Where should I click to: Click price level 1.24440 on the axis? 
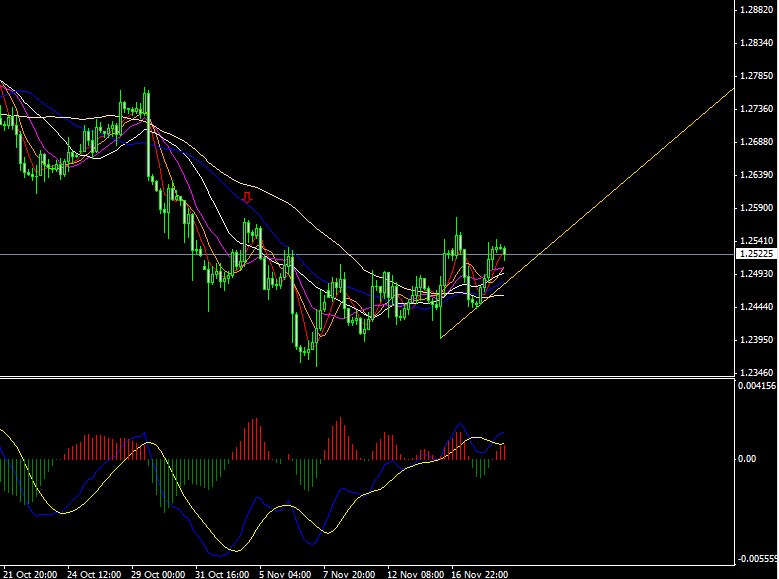757,307
